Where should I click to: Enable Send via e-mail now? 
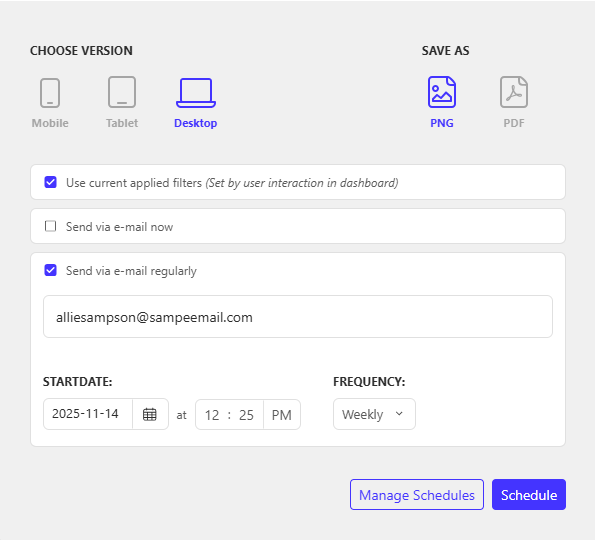click(x=50, y=226)
